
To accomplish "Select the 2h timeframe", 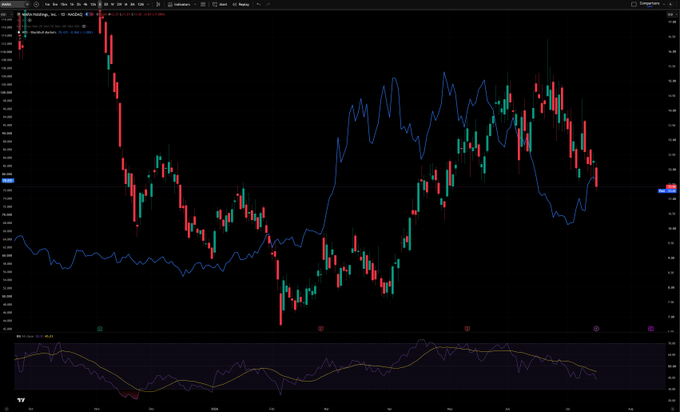I will tap(78, 4).
